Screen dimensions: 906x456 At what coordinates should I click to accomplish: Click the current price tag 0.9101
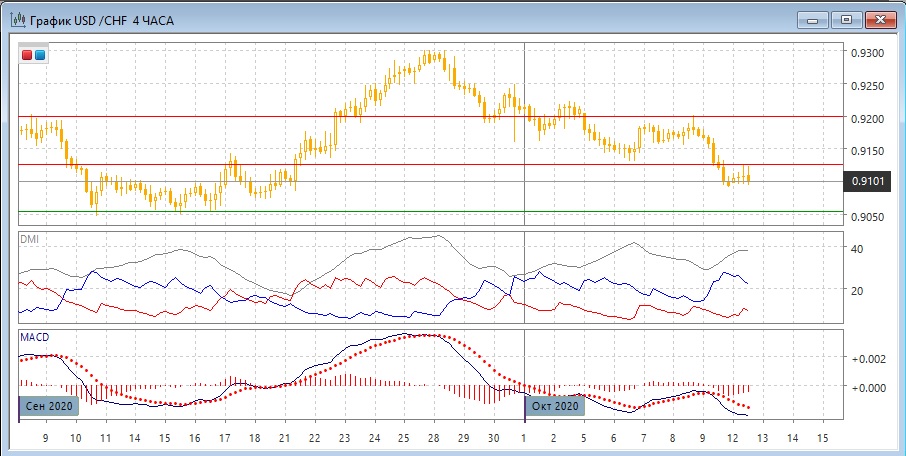pyautogui.click(x=866, y=181)
